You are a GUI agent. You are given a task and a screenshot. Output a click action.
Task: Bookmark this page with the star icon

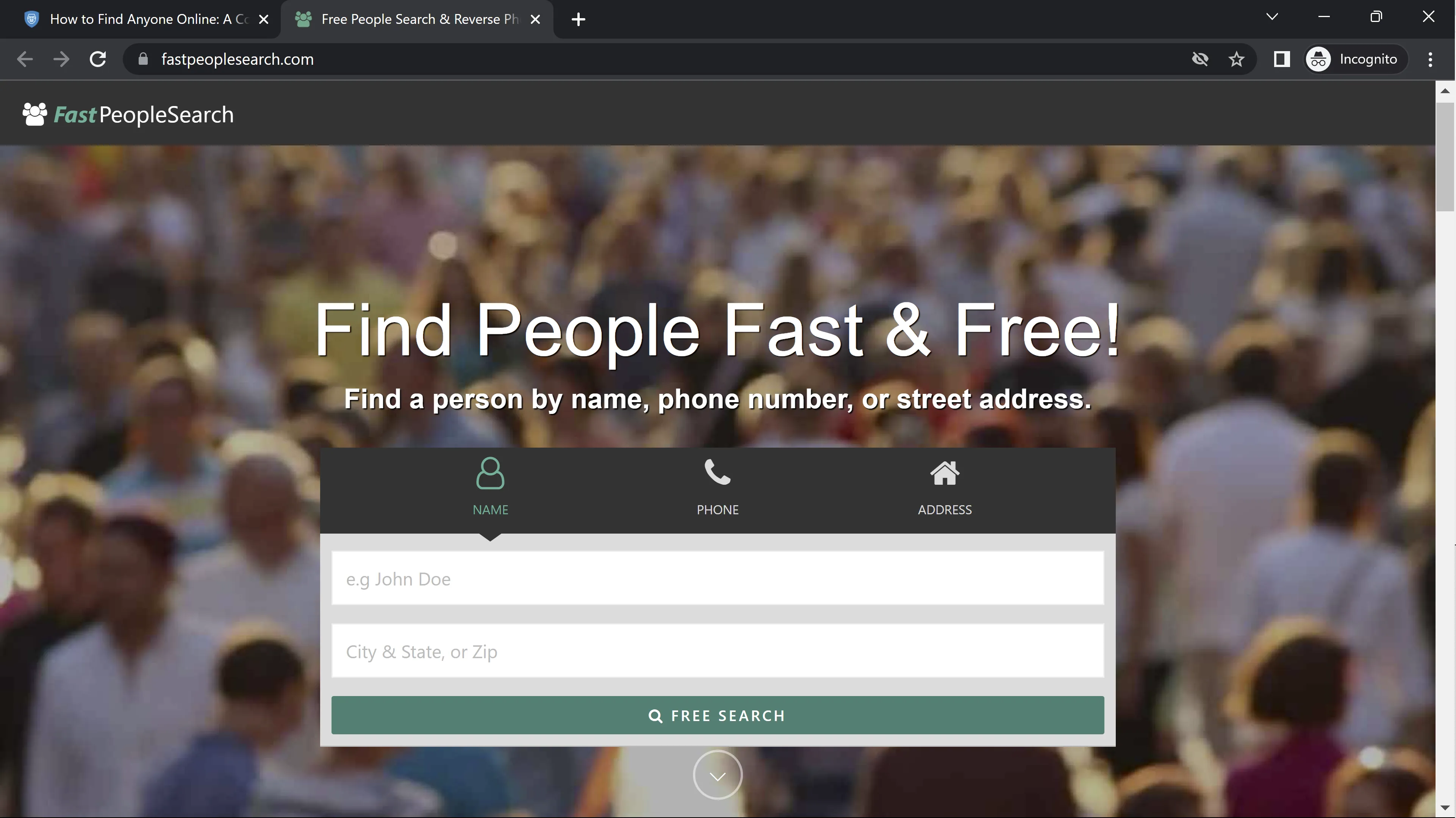[1236, 59]
